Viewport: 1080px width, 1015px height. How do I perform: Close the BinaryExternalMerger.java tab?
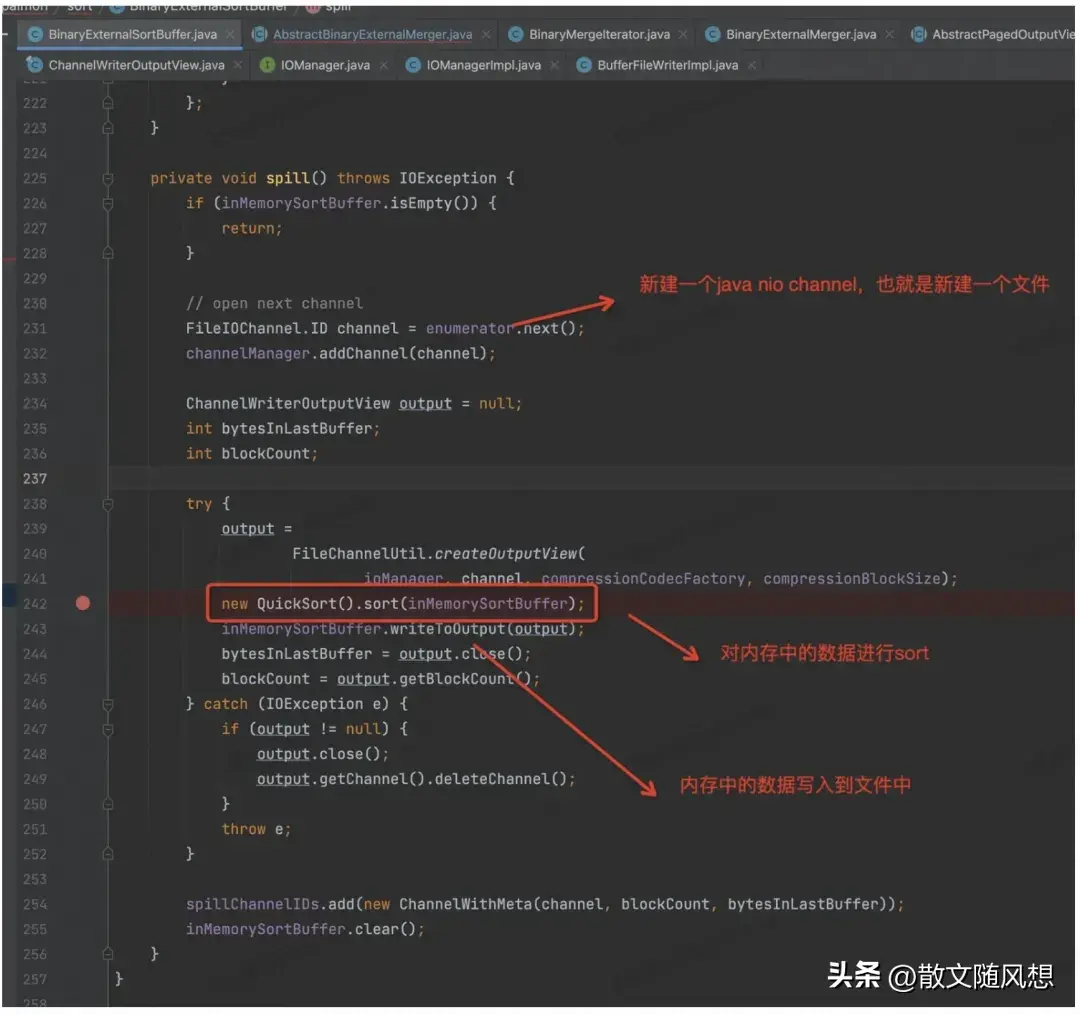point(889,34)
